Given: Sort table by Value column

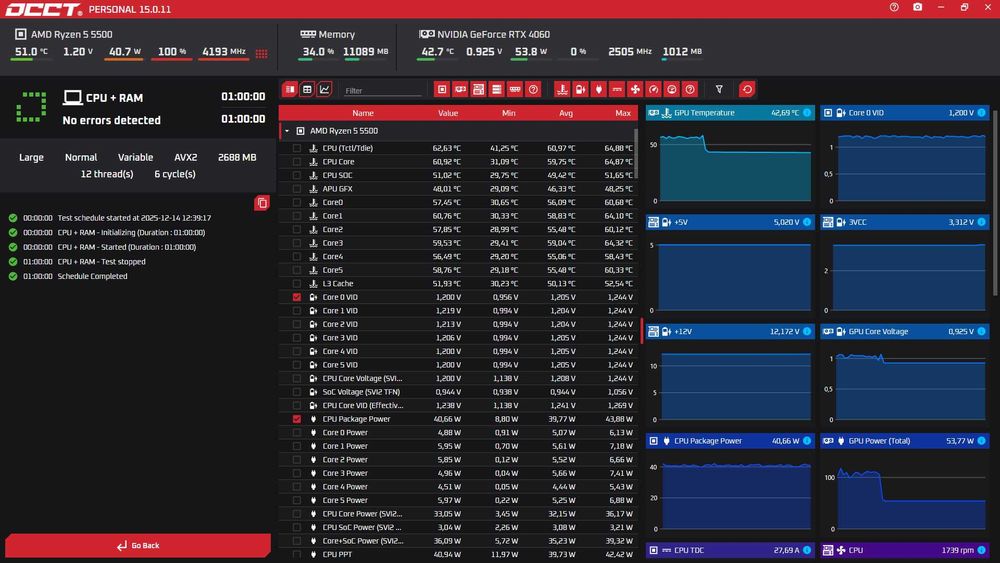Looking at the screenshot, I should tap(448, 113).
